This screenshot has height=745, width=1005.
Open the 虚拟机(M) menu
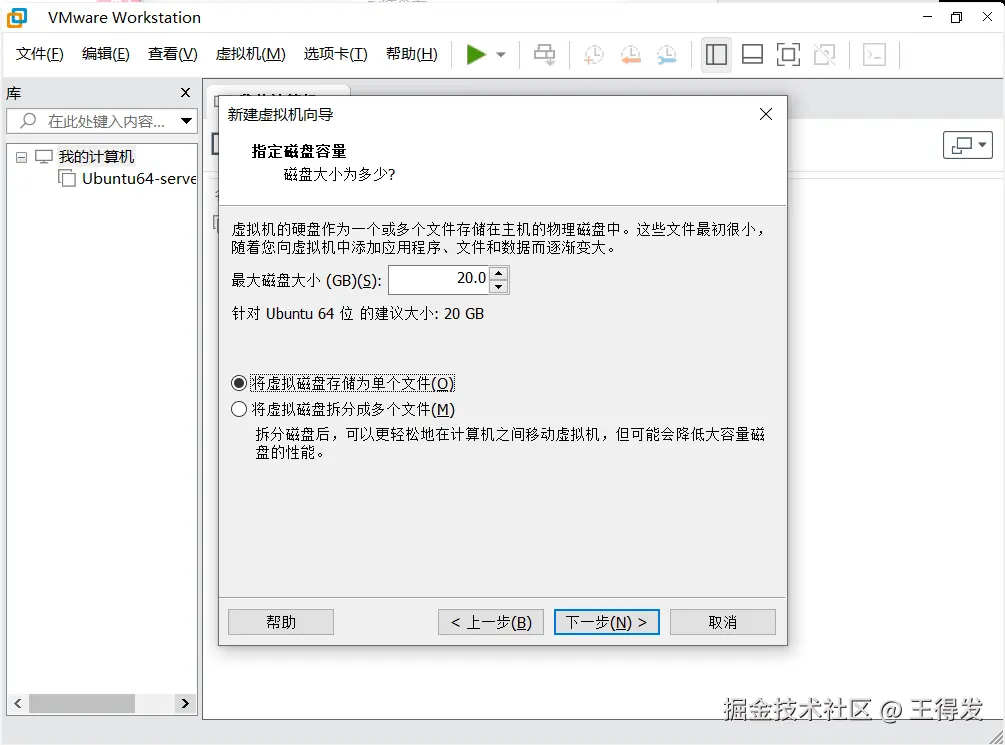pyautogui.click(x=251, y=54)
